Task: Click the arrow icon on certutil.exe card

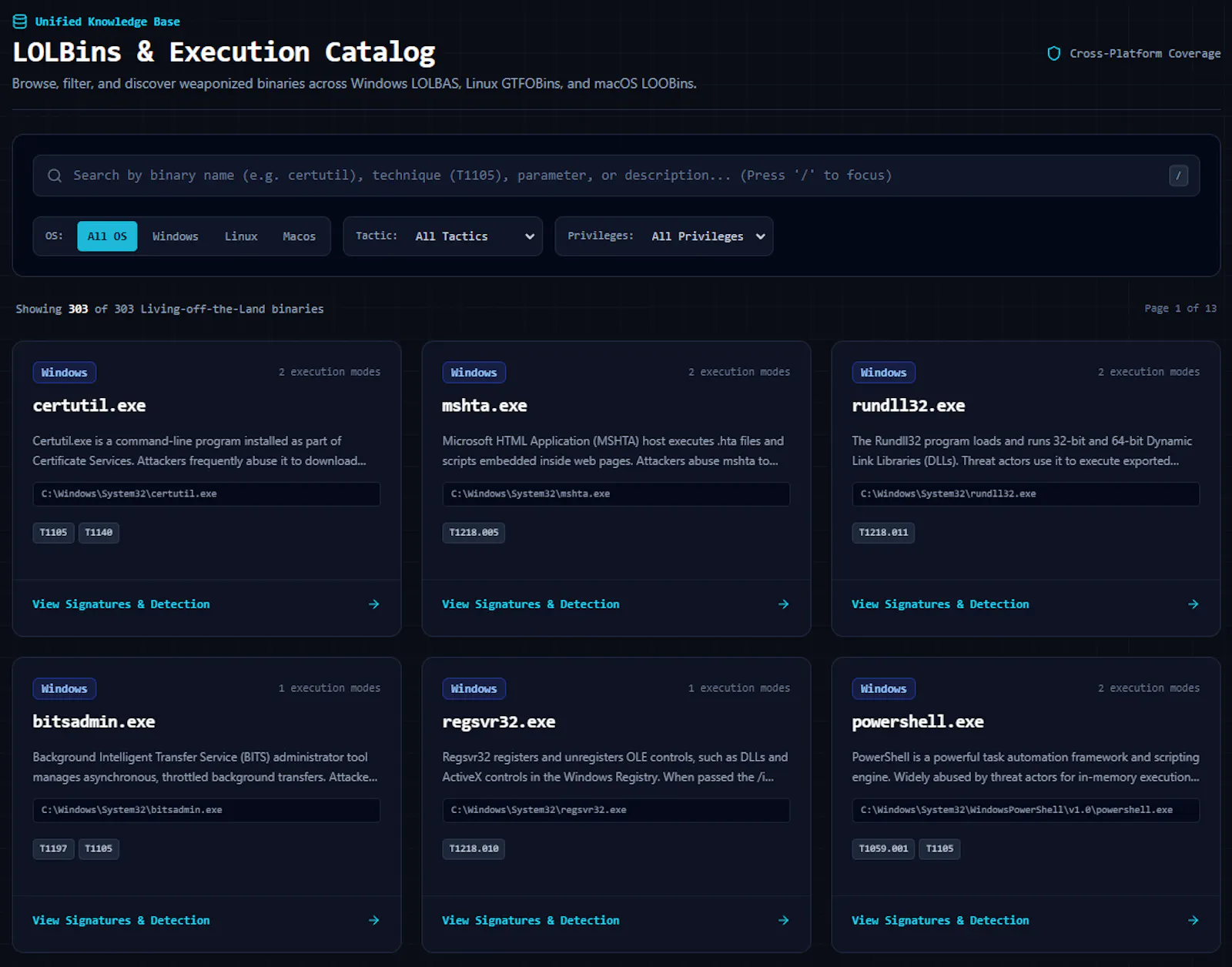Action: [374, 604]
